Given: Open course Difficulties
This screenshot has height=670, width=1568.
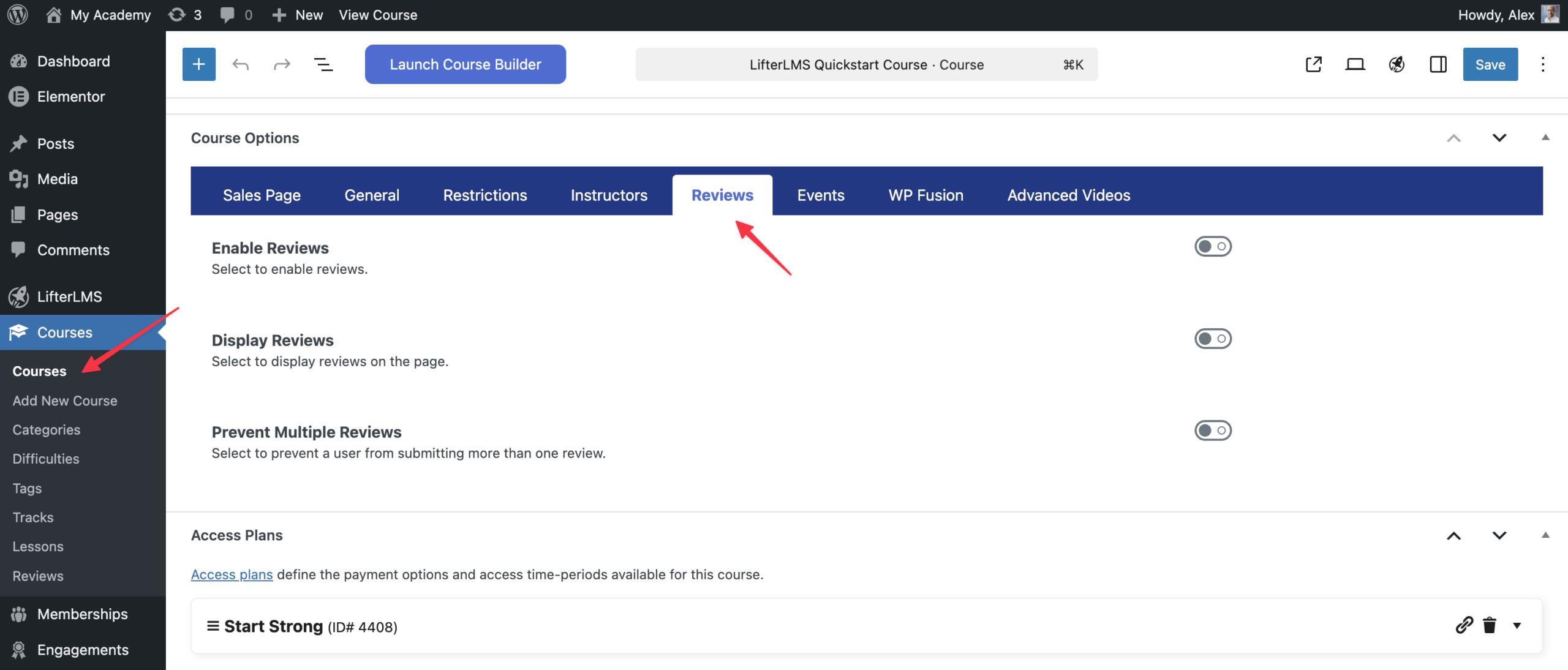Looking at the screenshot, I should pyautogui.click(x=46, y=459).
